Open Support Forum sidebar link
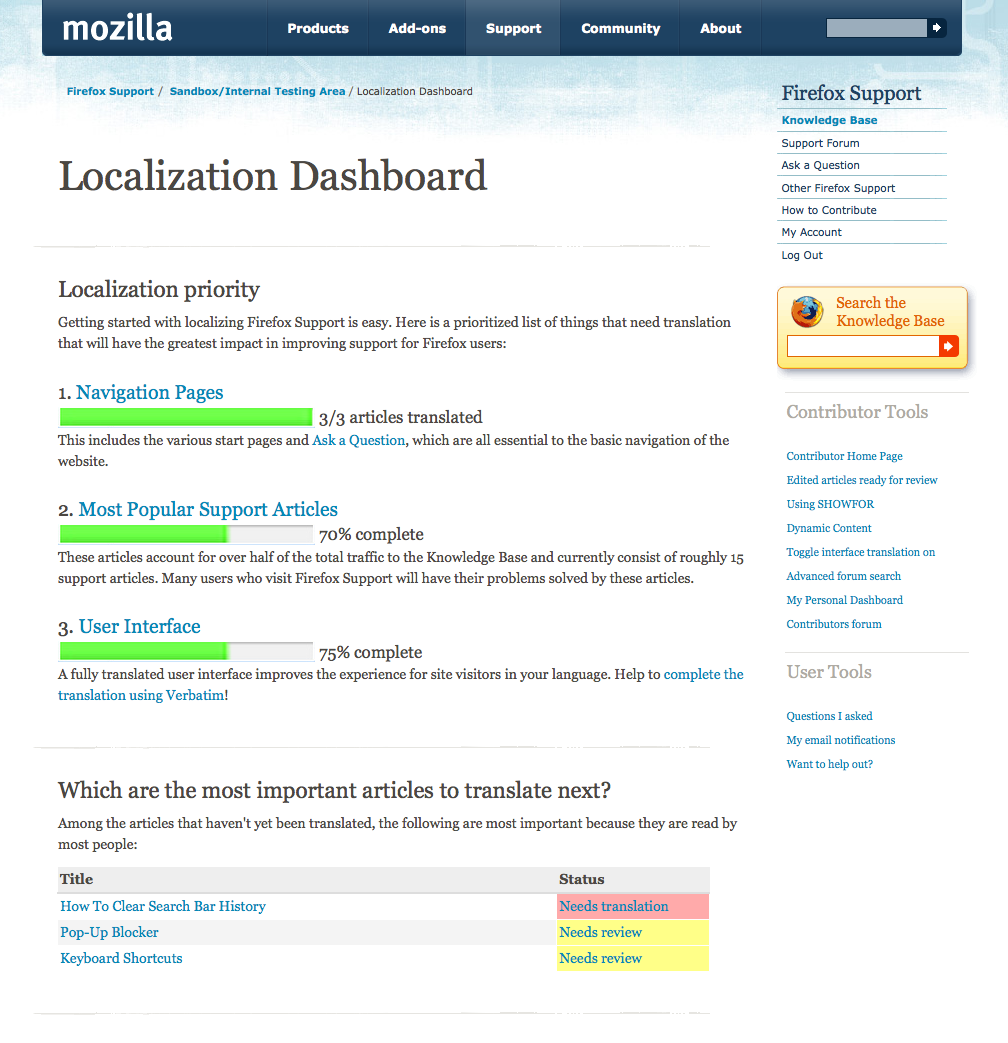 (x=820, y=143)
